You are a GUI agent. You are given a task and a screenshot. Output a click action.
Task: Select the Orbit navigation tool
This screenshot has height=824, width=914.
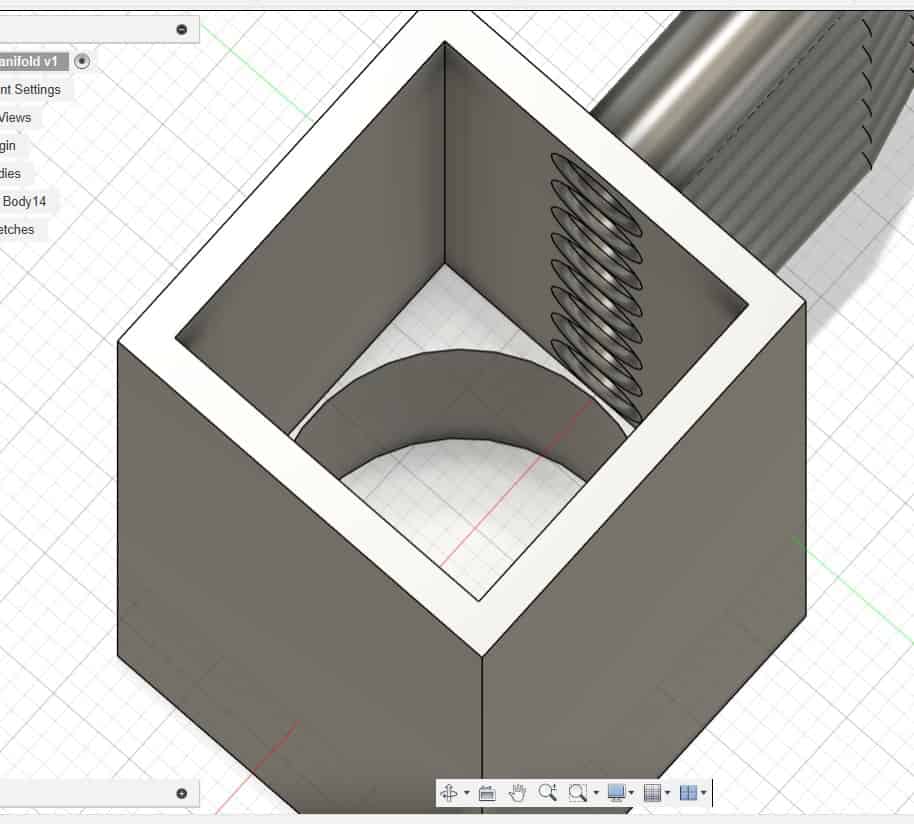(x=449, y=793)
